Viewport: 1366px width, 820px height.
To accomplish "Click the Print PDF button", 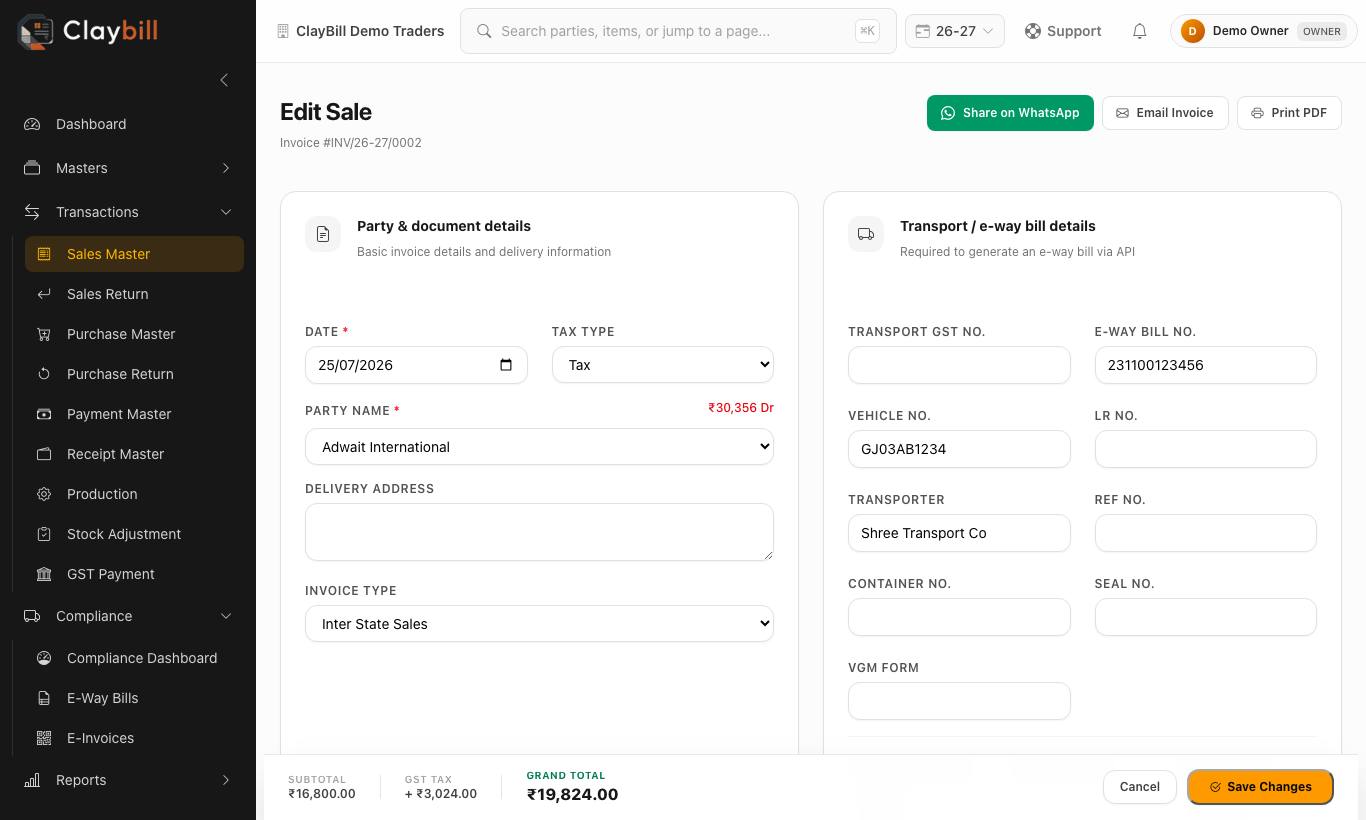I will 1289,113.
